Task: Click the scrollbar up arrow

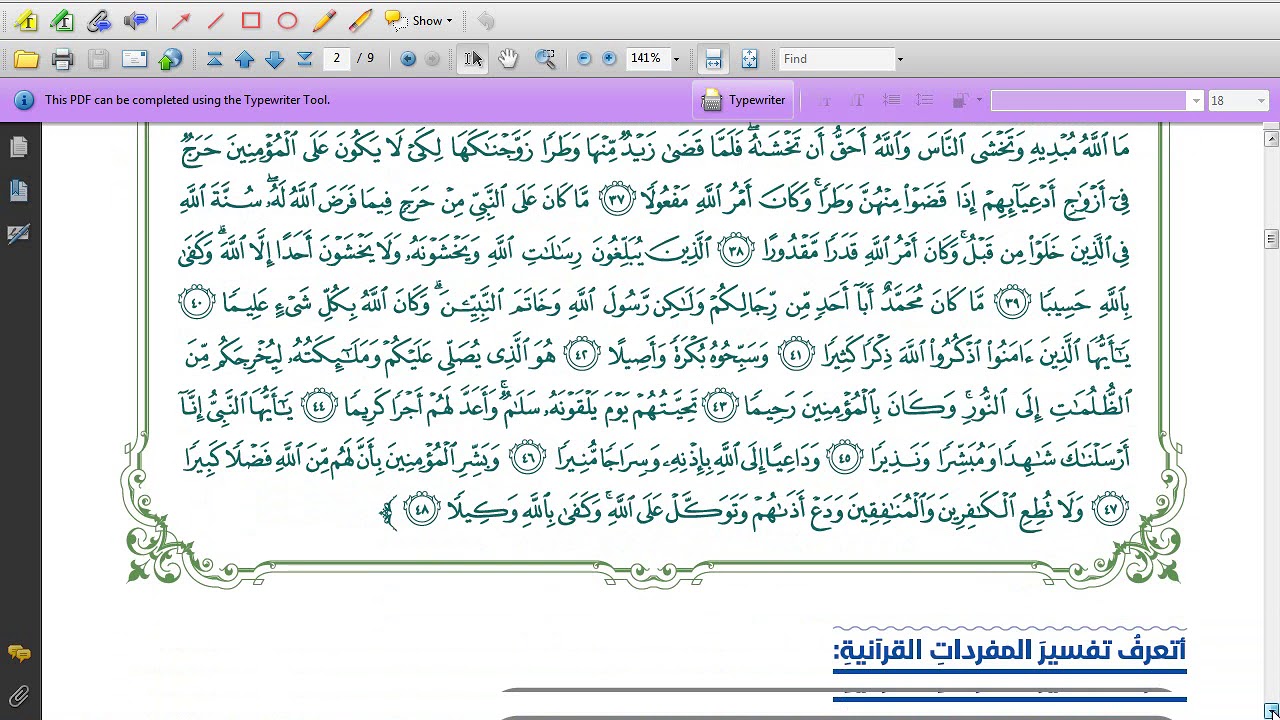Action: click(1271, 137)
